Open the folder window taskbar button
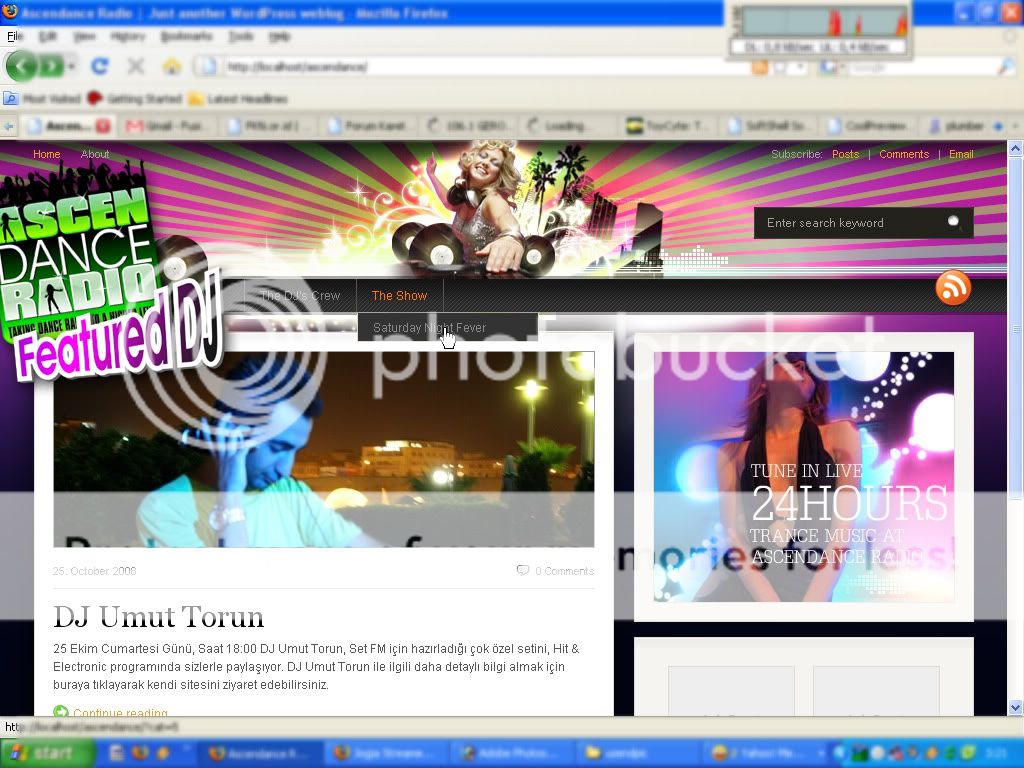Viewport: 1024px width, 768px height. pyautogui.click(x=639, y=753)
